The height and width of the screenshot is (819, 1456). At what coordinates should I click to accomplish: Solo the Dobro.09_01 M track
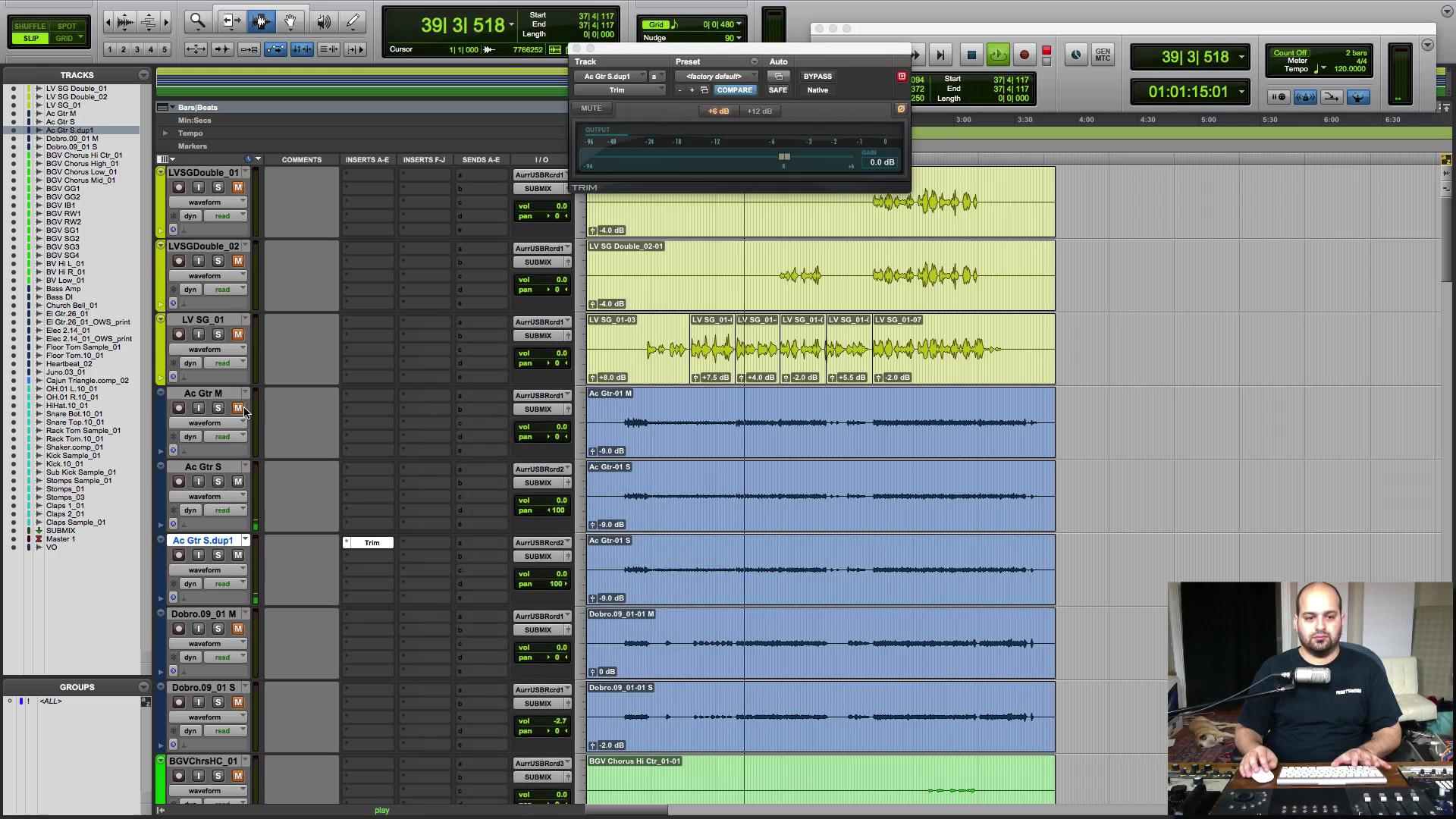coord(218,629)
